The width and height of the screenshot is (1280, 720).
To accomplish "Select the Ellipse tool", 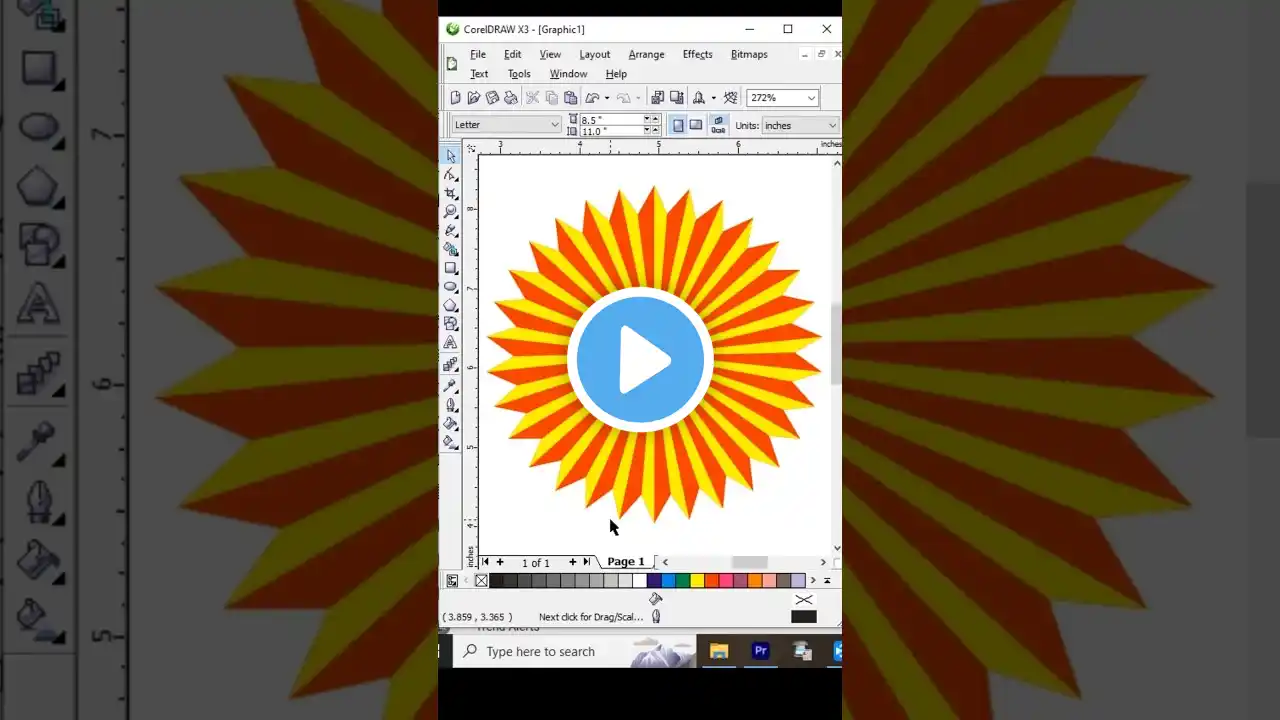I will click(x=451, y=286).
